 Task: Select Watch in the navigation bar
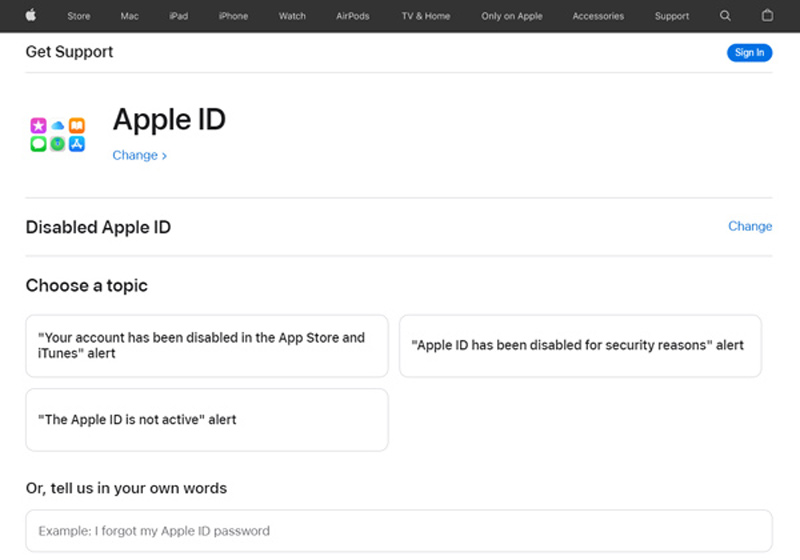[292, 16]
